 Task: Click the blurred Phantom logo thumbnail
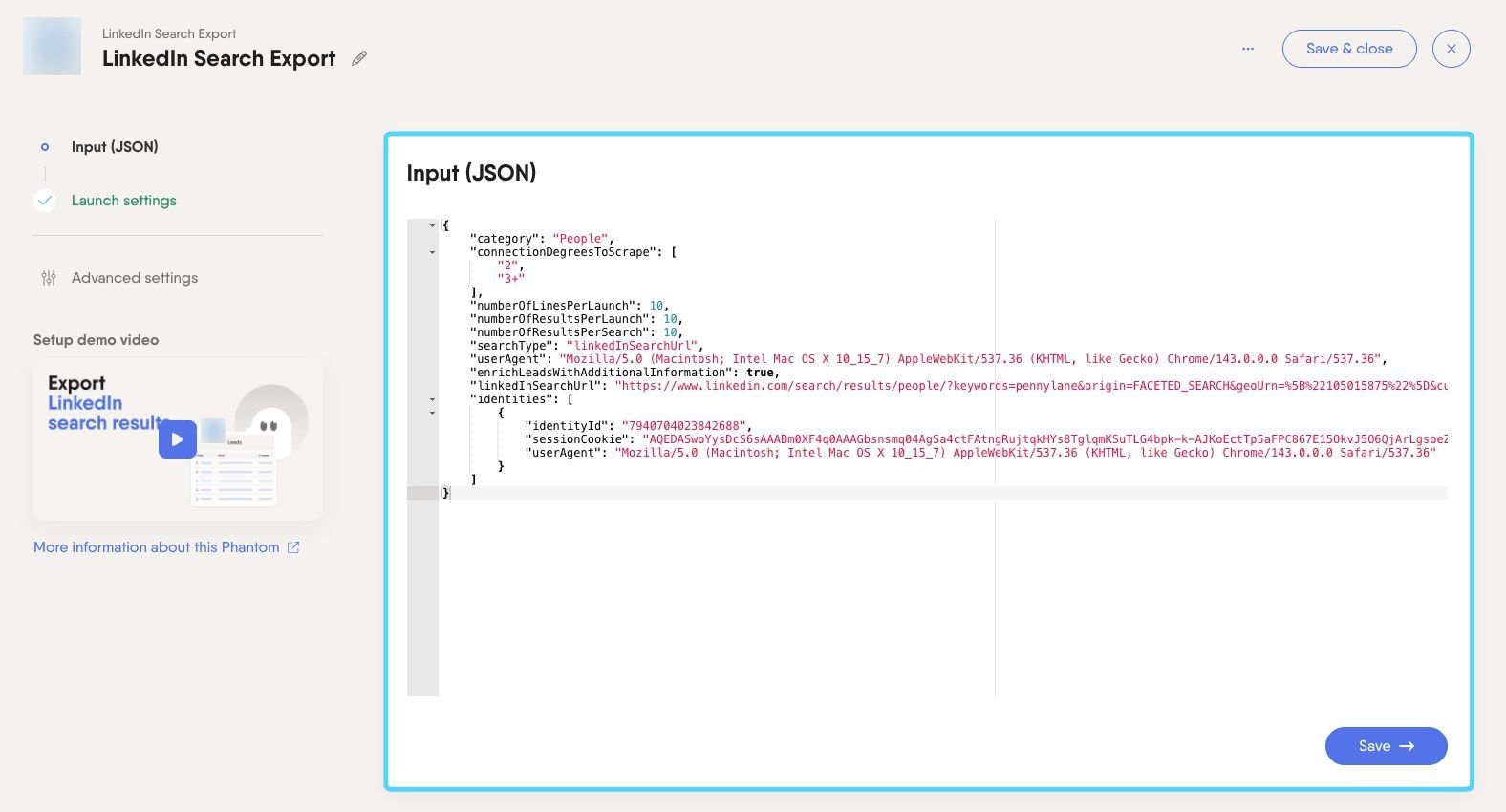(53, 46)
